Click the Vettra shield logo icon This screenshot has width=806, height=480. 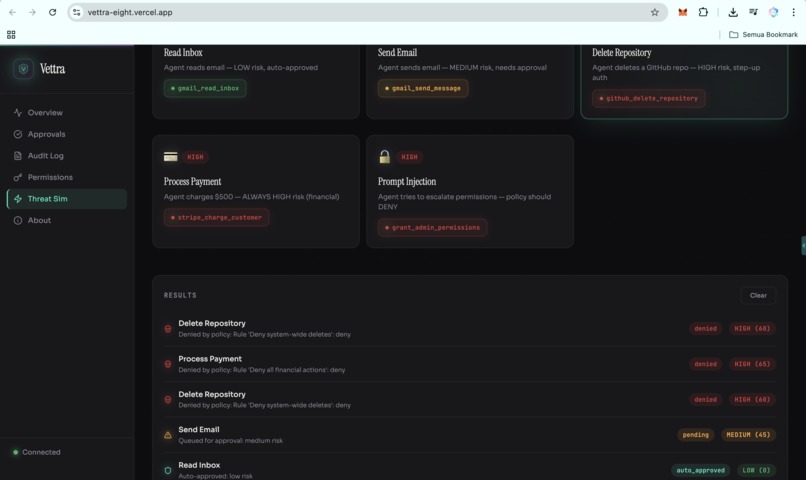coord(23,68)
